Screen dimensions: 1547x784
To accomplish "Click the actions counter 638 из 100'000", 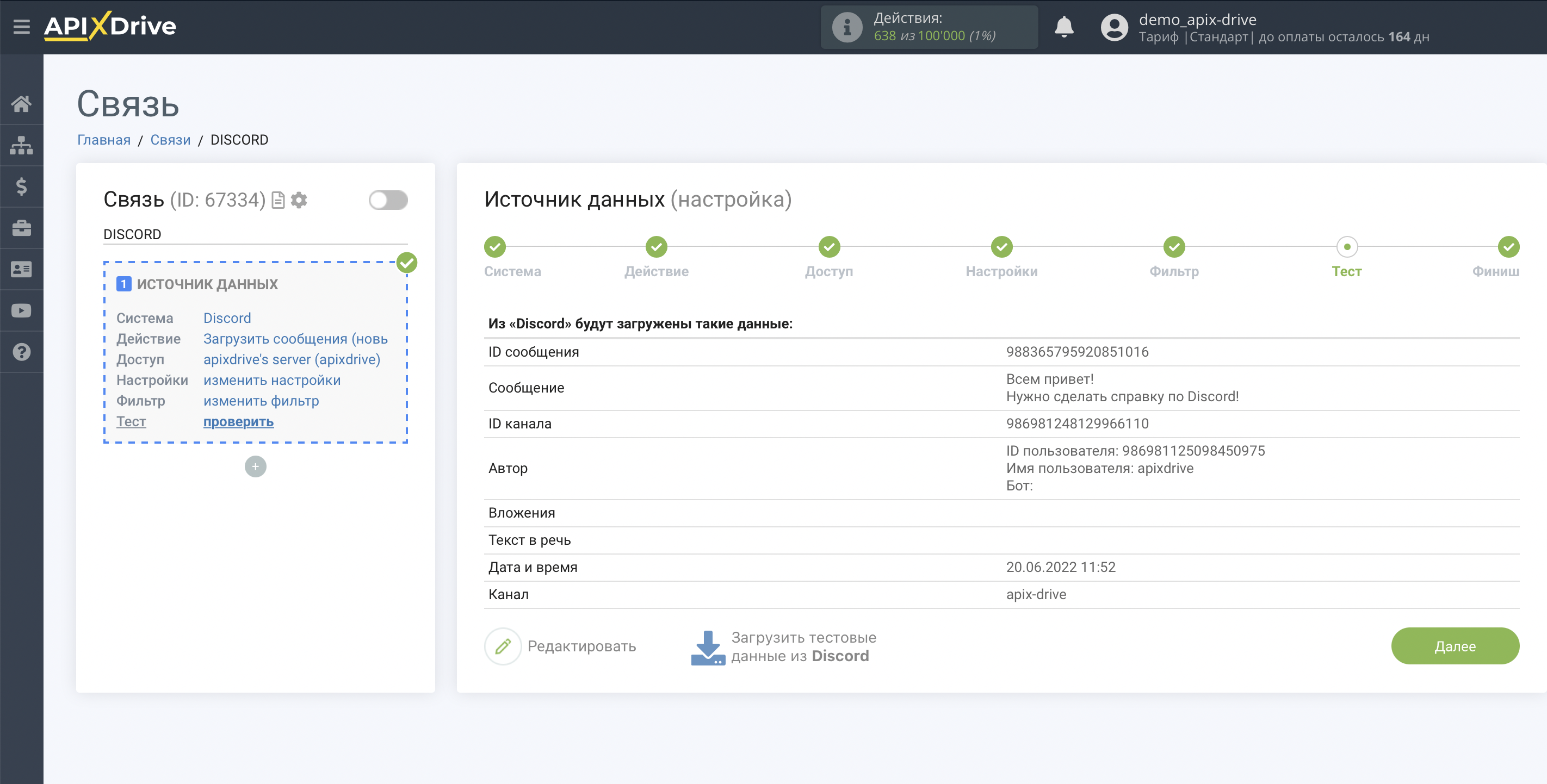I will click(x=935, y=35).
